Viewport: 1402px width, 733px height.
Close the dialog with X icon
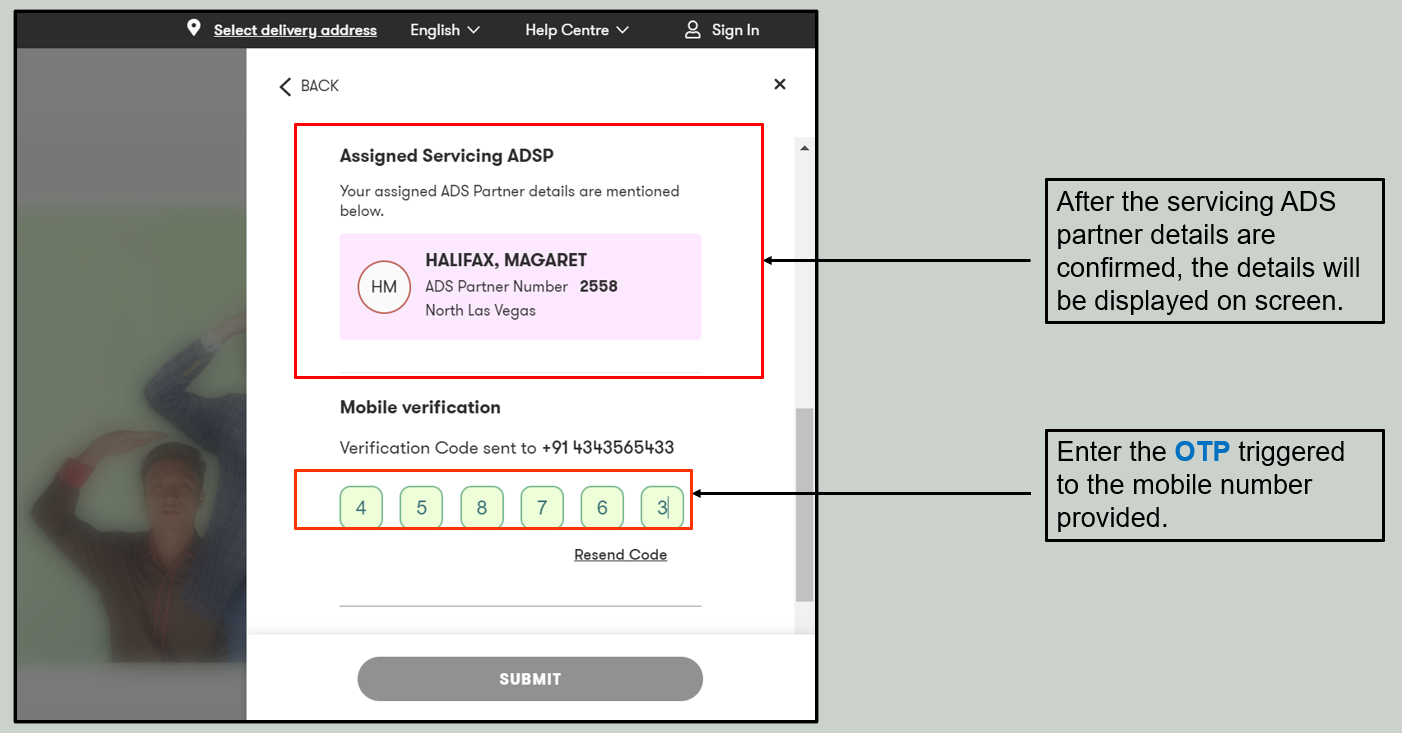coord(780,85)
